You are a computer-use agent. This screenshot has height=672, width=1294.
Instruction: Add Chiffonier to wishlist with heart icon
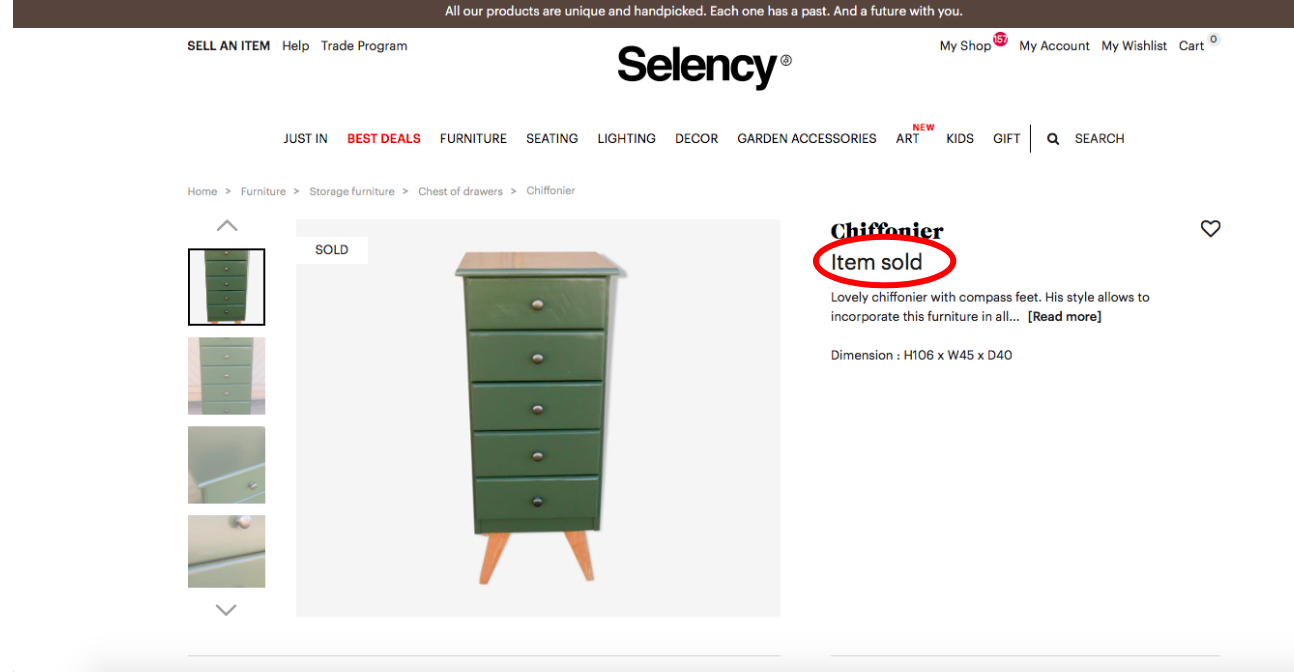[x=1210, y=229]
